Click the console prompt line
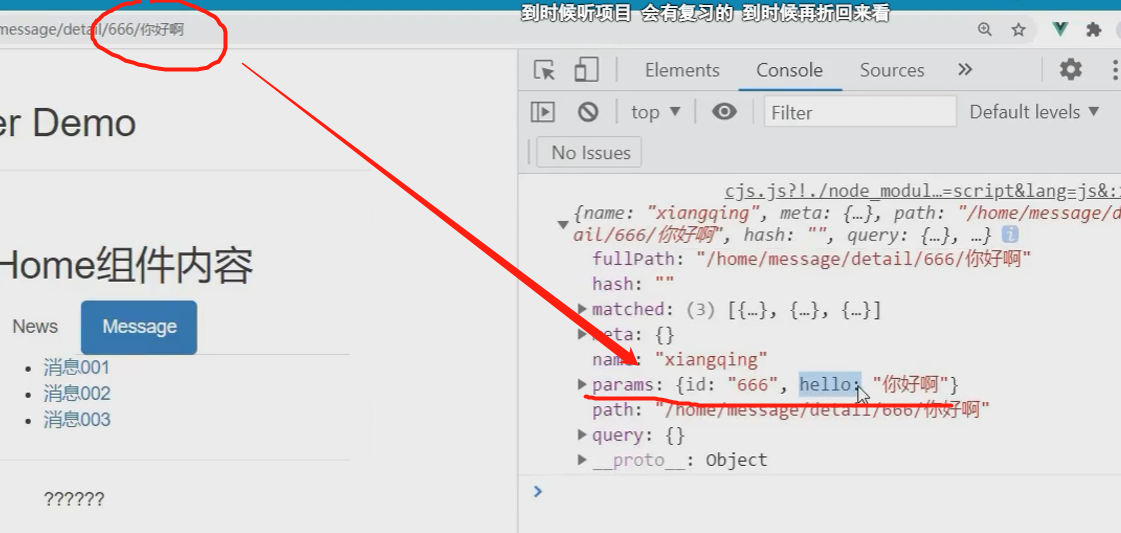The width and height of the screenshot is (1121, 533). point(819,492)
